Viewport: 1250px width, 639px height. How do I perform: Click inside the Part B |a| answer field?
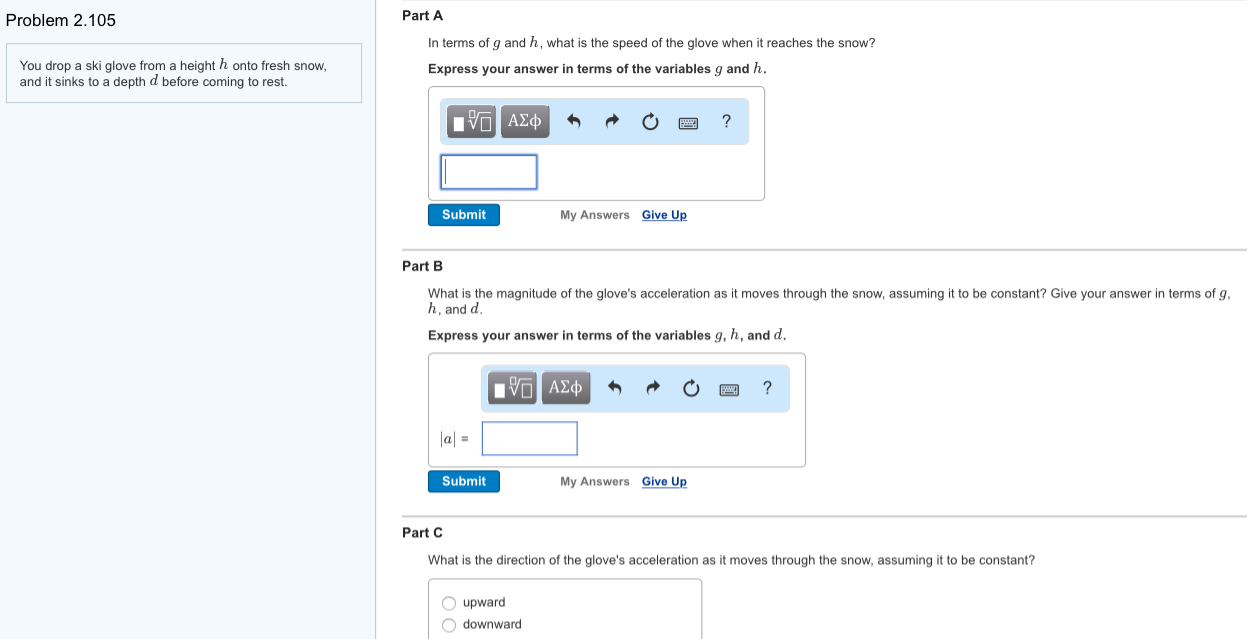[x=529, y=438]
